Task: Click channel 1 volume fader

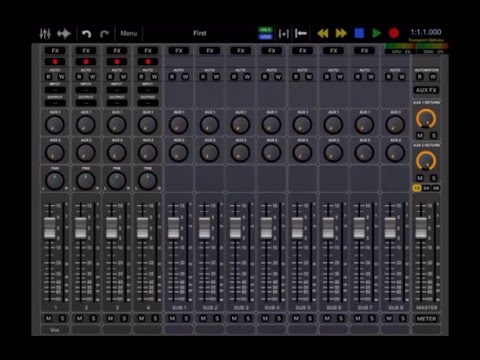Action: (50, 228)
